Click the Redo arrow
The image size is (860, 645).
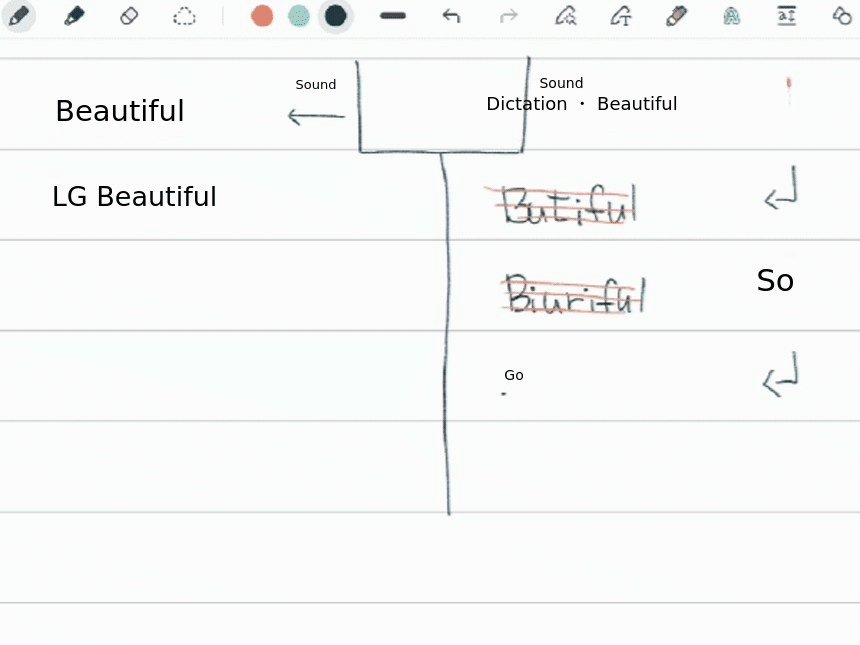point(508,16)
